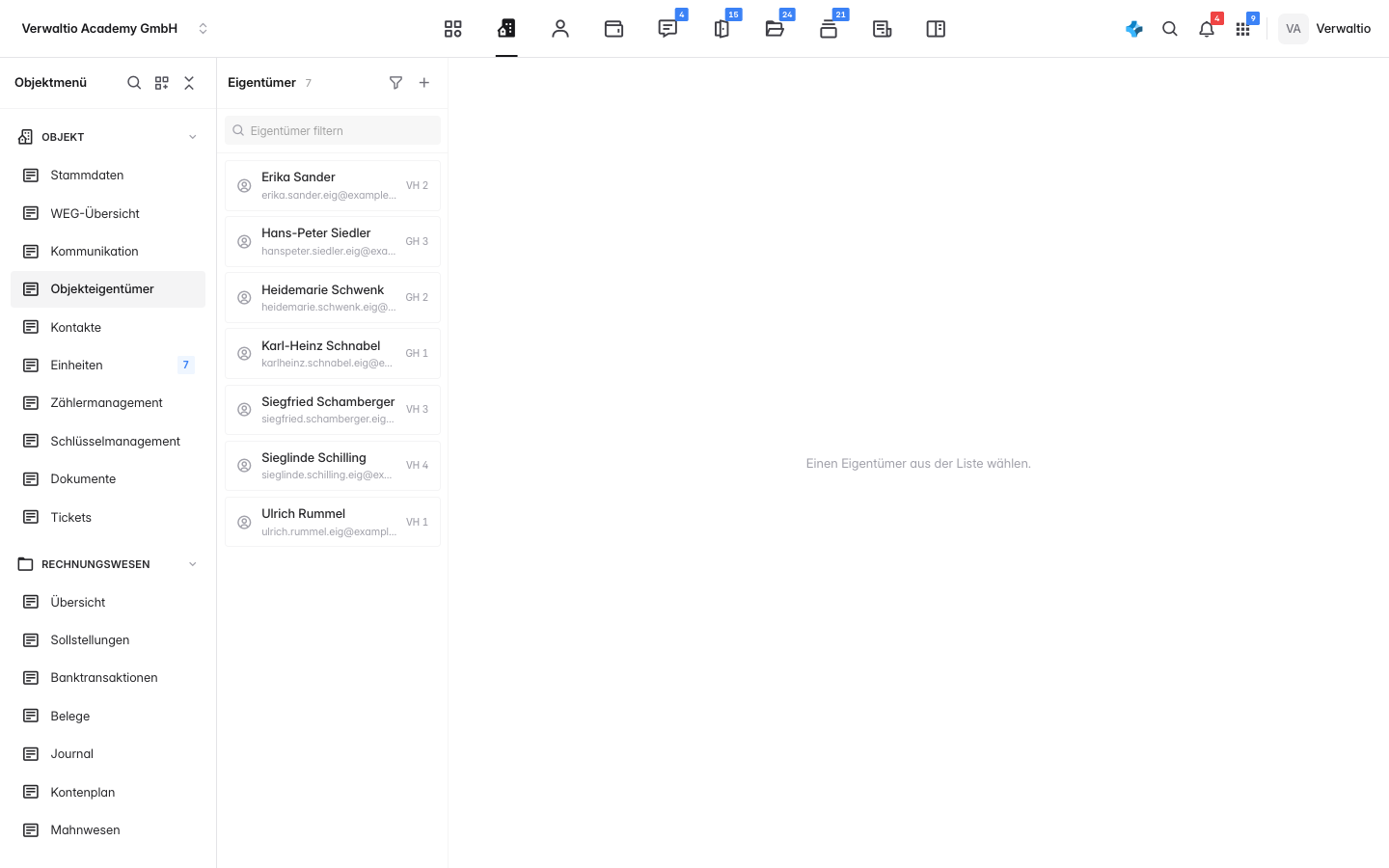Open Kommunikation menu entry
This screenshot has height=868, width=1389.
pyautogui.click(x=108, y=252)
